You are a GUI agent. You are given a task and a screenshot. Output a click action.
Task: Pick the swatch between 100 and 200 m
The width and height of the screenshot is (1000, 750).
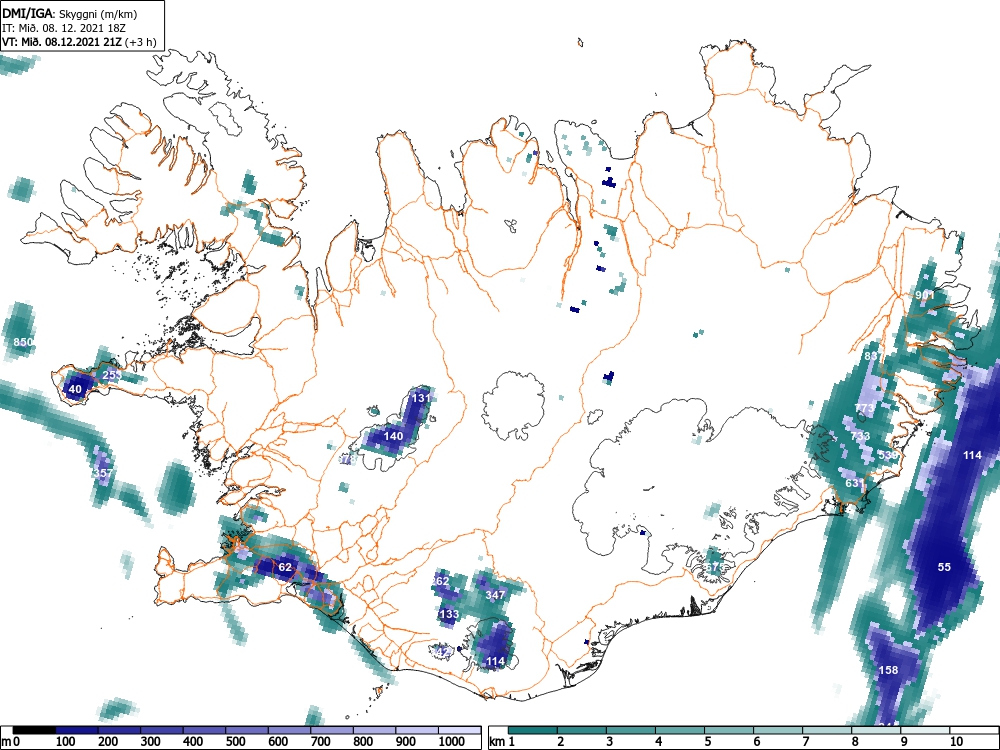click(x=77, y=730)
